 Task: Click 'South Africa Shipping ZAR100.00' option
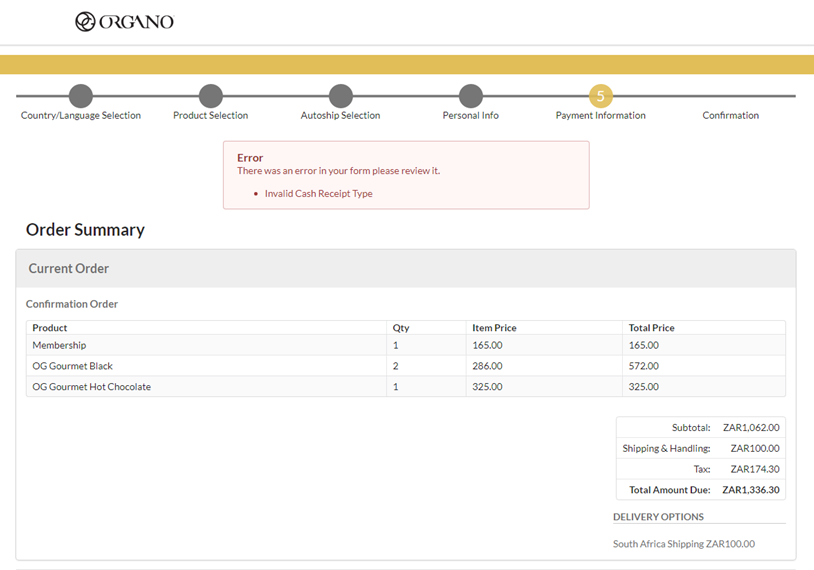(x=684, y=544)
